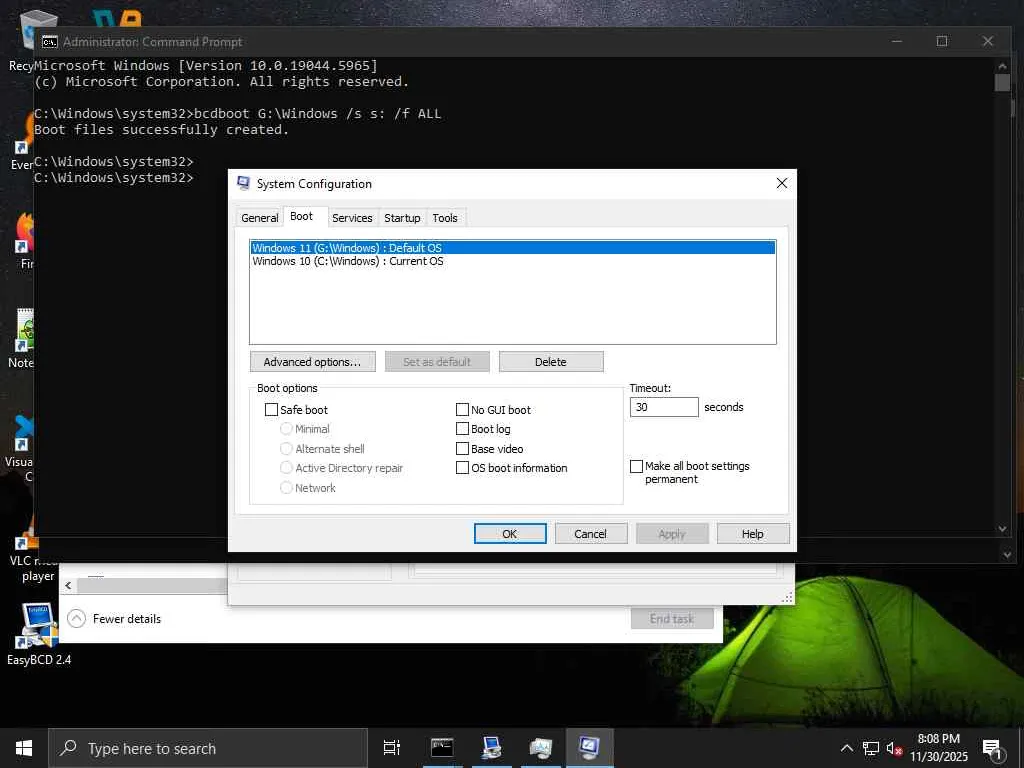This screenshot has width=1024, height=768.
Task: Switch to the Services tab
Action: (352, 217)
